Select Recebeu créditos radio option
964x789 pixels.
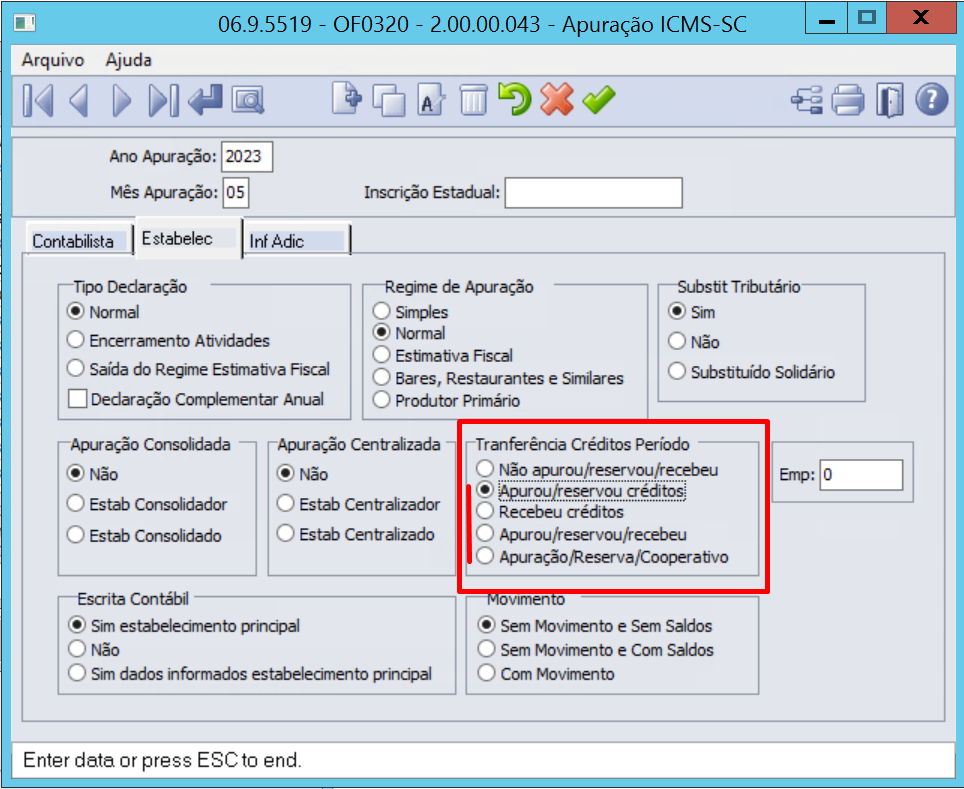486,512
